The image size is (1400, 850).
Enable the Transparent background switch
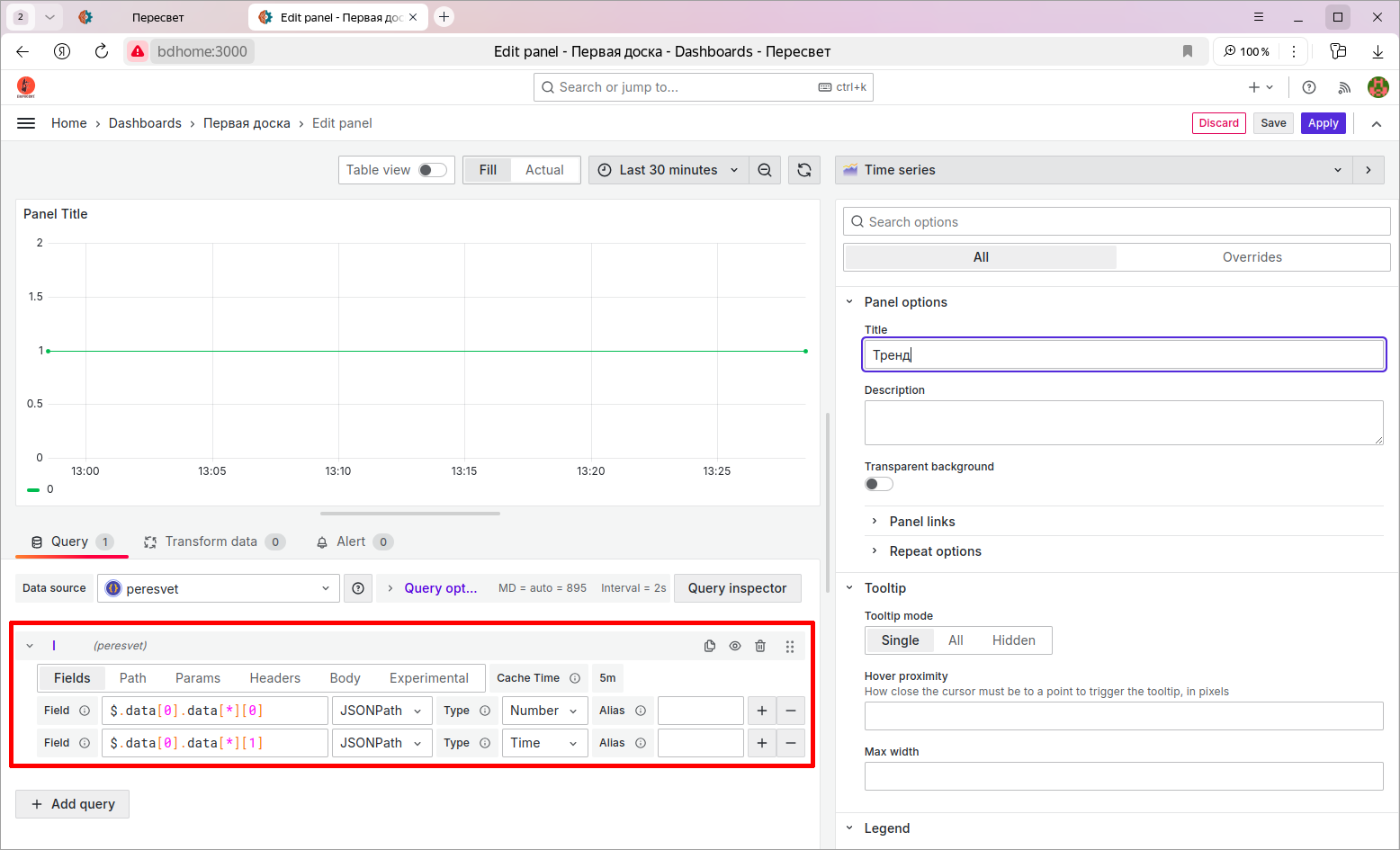pos(879,484)
